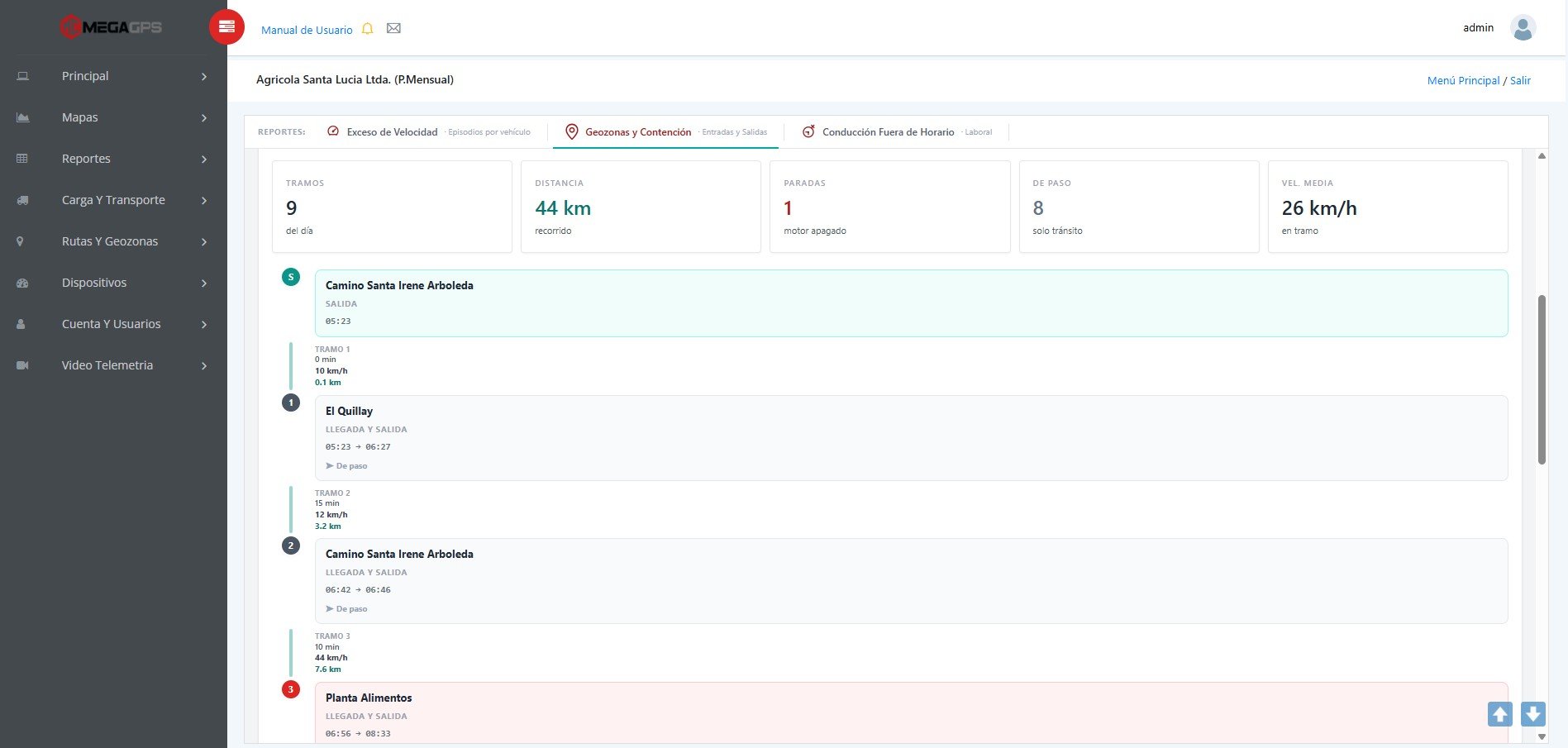The width and height of the screenshot is (1568, 748).
Task: Click the Paradas 1 summary card
Action: (889, 207)
